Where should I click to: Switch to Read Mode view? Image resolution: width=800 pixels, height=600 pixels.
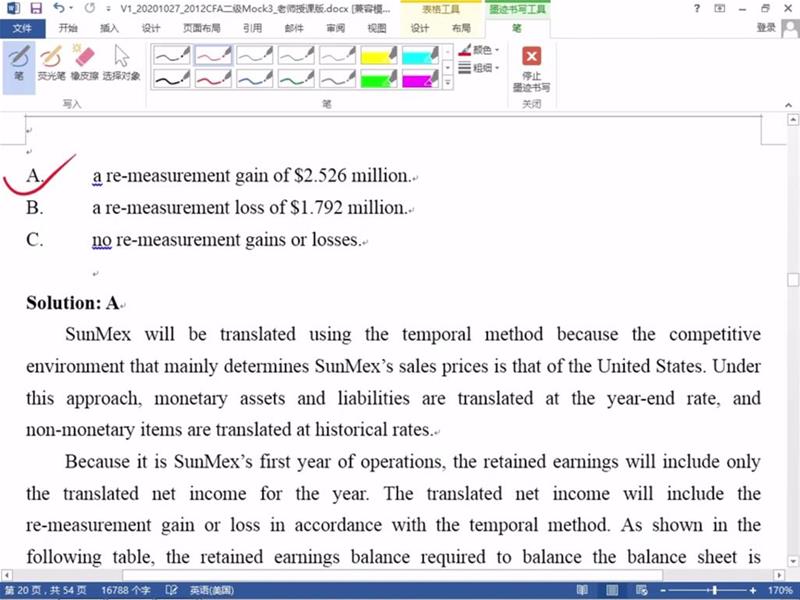[582, 590]
